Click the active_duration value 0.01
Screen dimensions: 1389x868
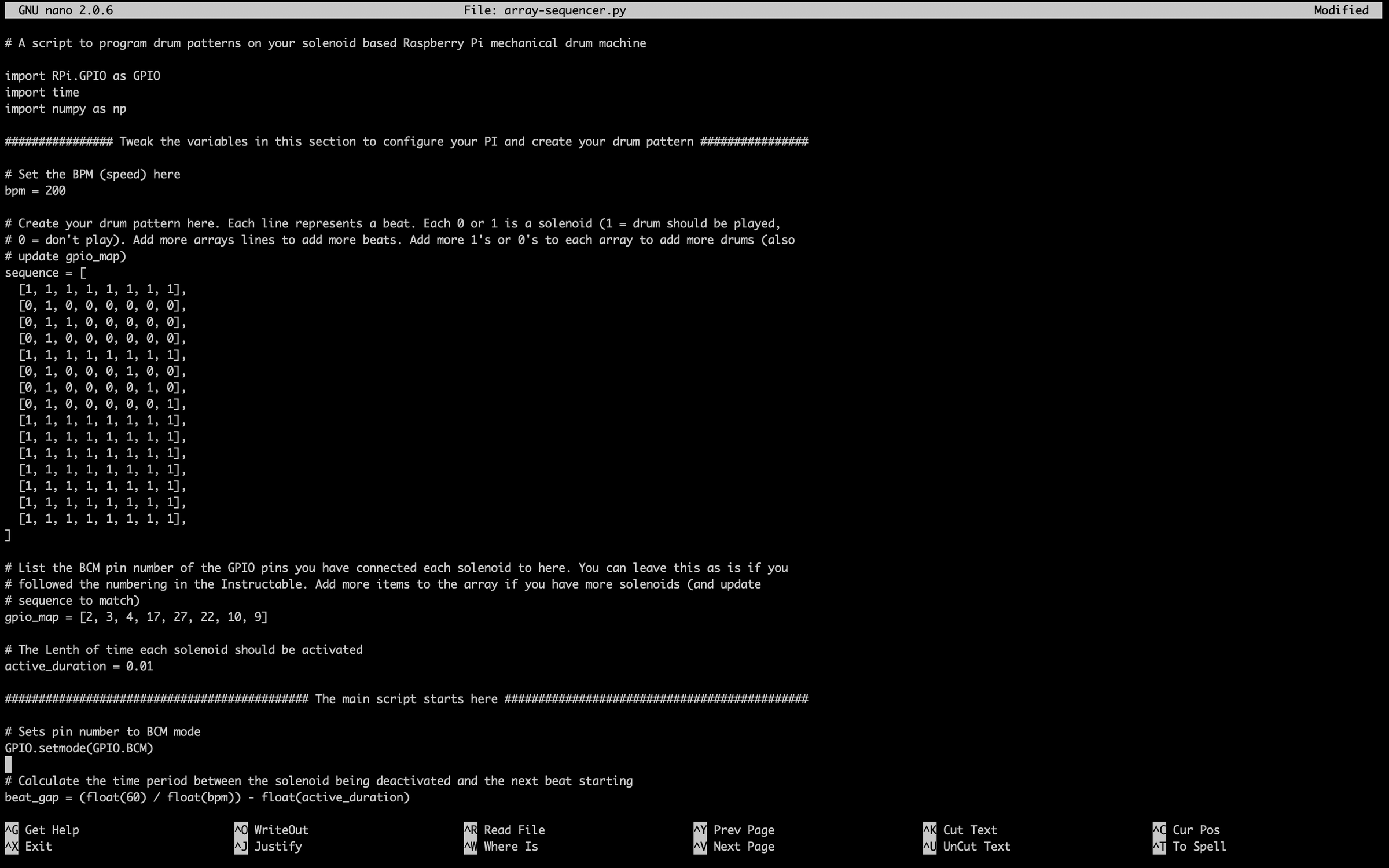point(139,666)
